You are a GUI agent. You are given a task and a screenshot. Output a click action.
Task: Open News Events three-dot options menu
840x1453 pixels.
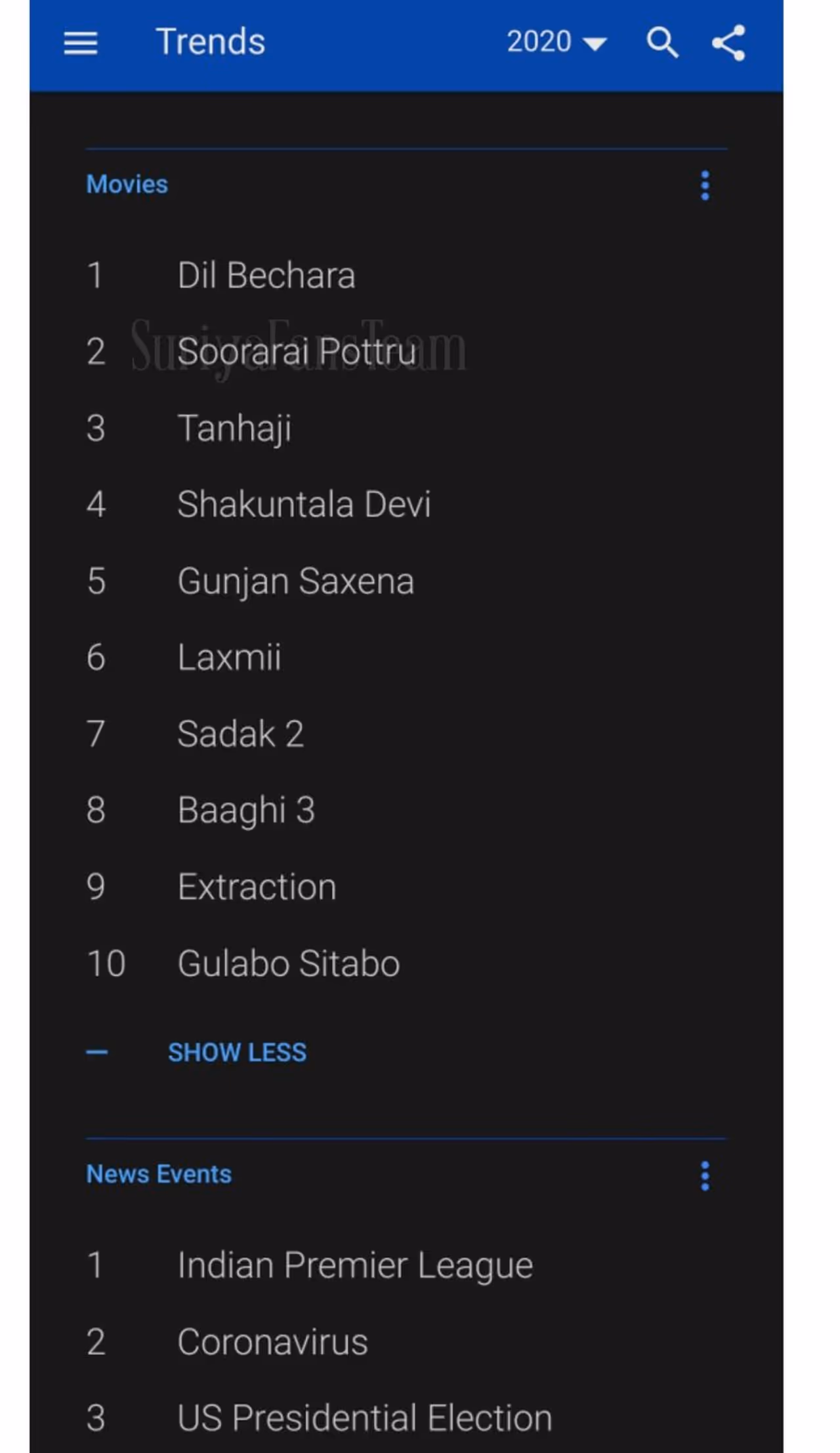point(705,1175)
